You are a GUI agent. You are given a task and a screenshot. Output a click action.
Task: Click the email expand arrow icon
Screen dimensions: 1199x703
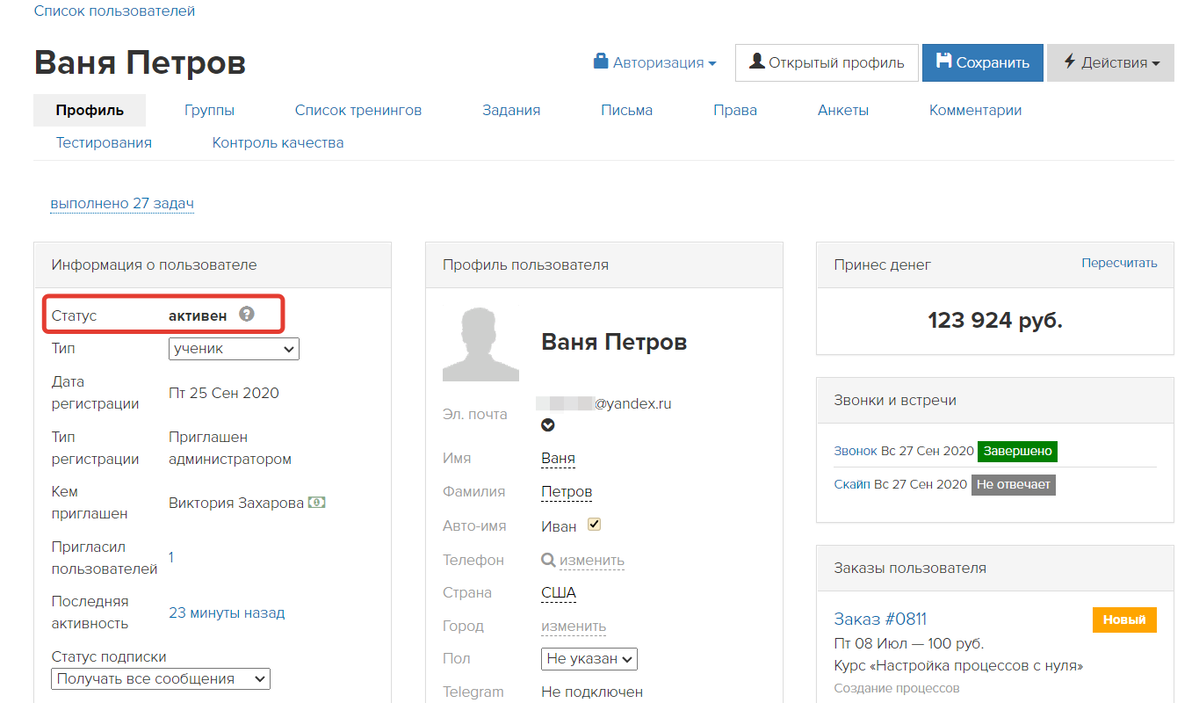pos(548,425)
